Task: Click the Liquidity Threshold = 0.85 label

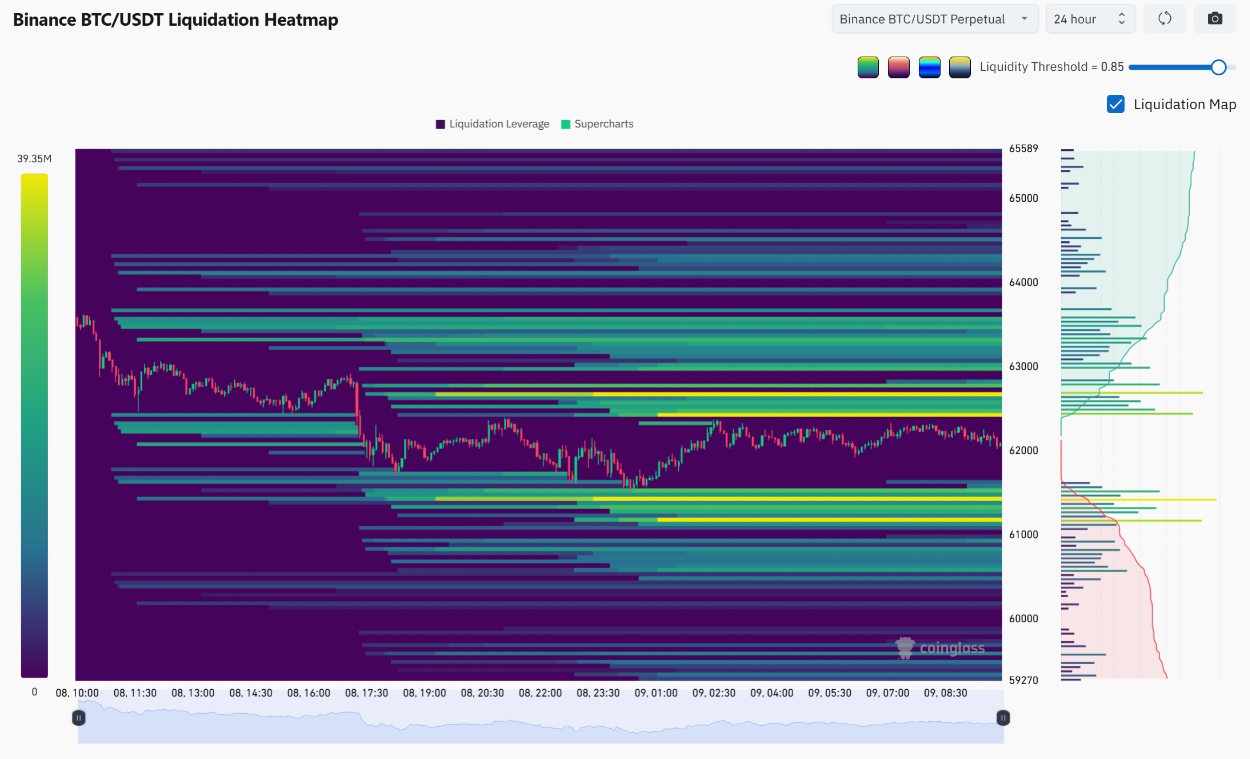Action: click(1052, 67)
